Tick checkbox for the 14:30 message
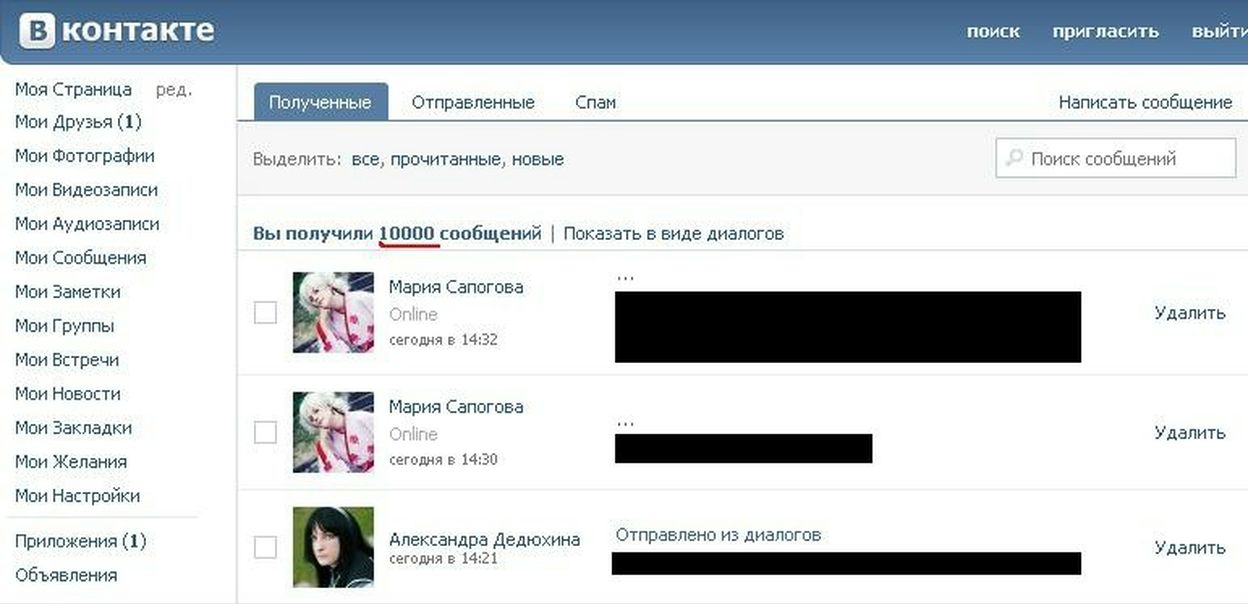1248x604 pixels. (265, 432)
